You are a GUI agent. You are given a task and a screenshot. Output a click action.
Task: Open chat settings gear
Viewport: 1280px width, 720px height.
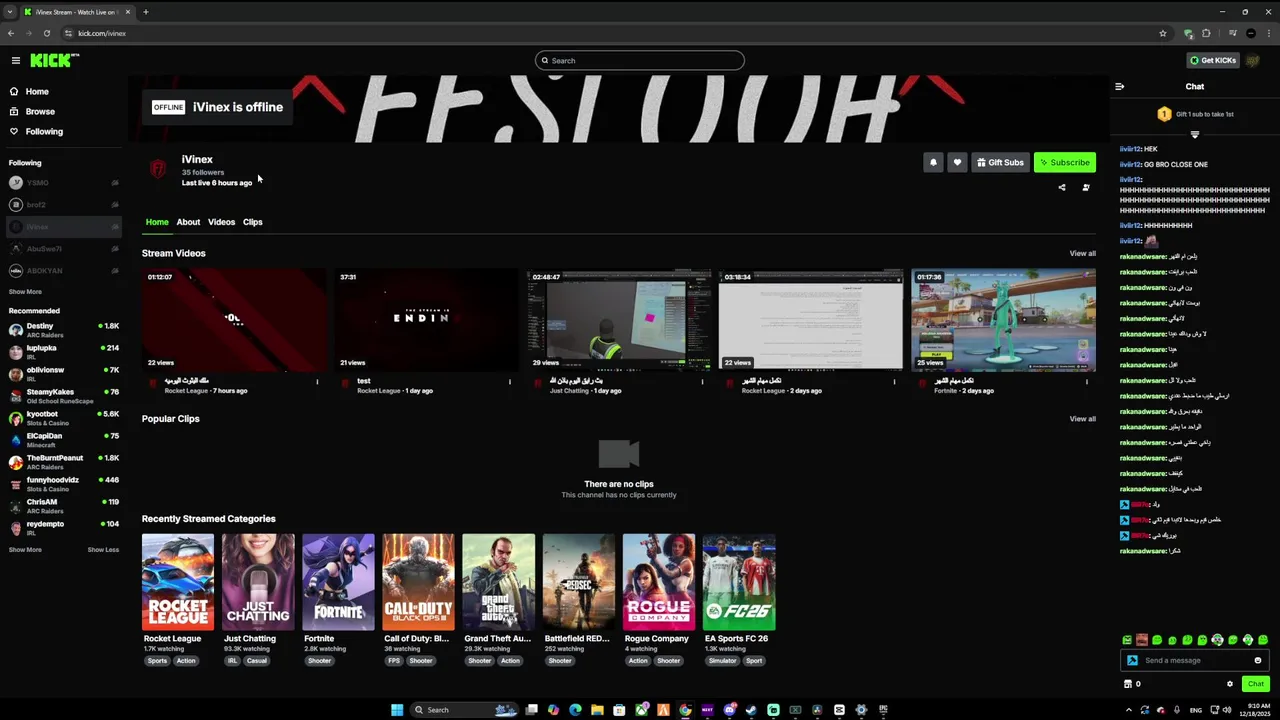point(1230,684)
